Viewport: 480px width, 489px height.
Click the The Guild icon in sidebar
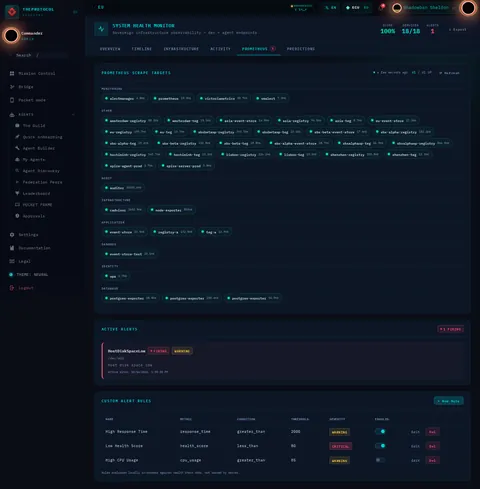(x=17, y=125)
